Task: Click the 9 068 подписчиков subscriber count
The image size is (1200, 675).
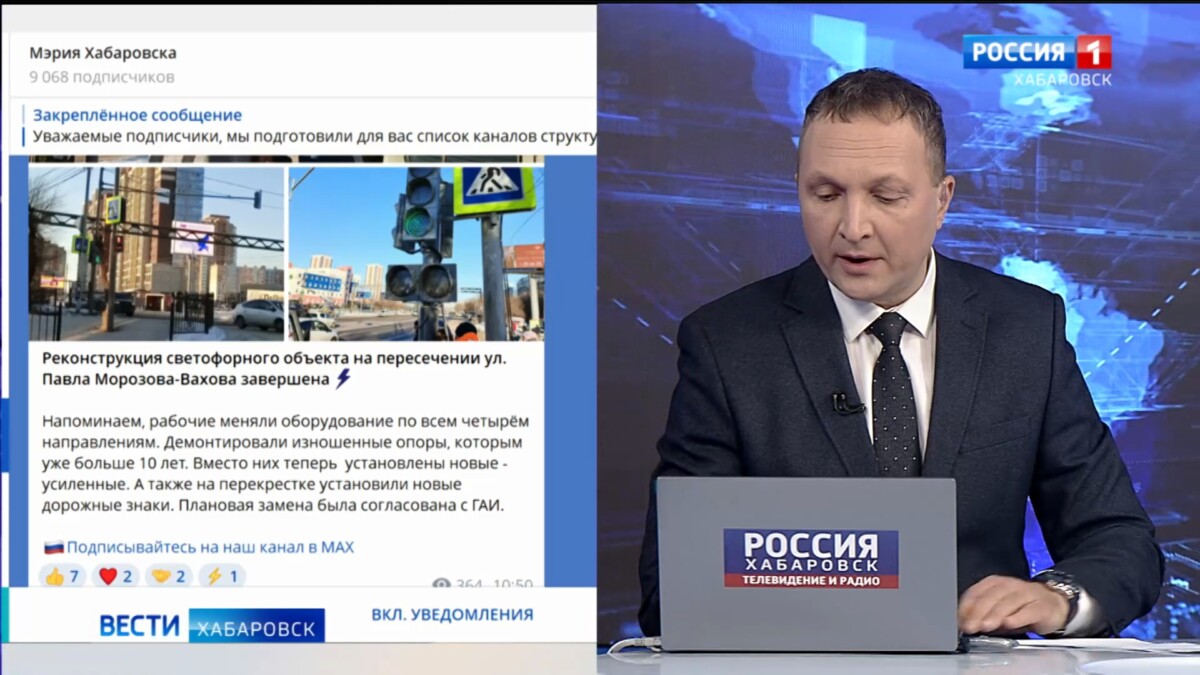Action: 101,77
